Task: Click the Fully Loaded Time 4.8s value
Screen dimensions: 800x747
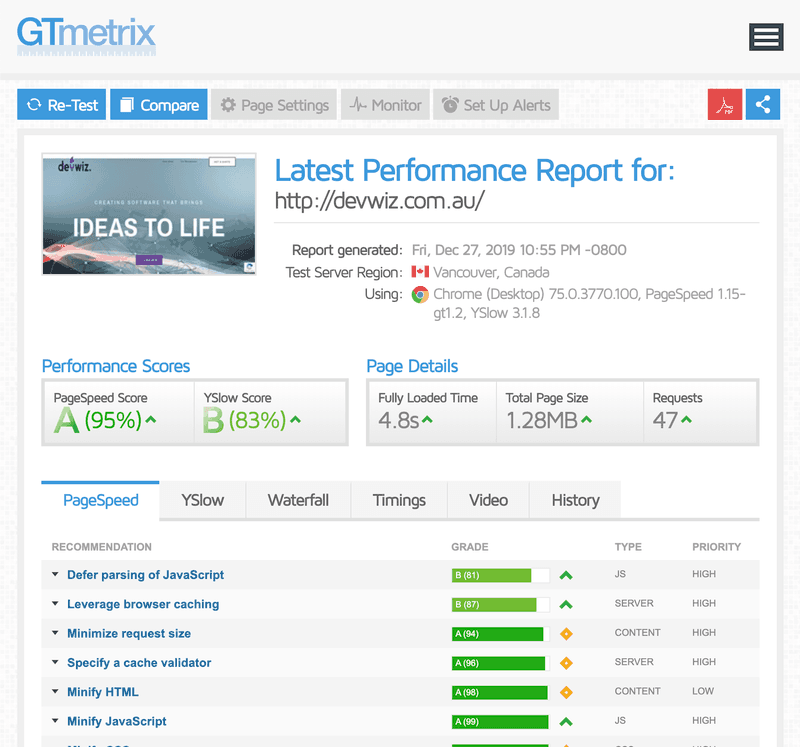Action: [398, 420]
